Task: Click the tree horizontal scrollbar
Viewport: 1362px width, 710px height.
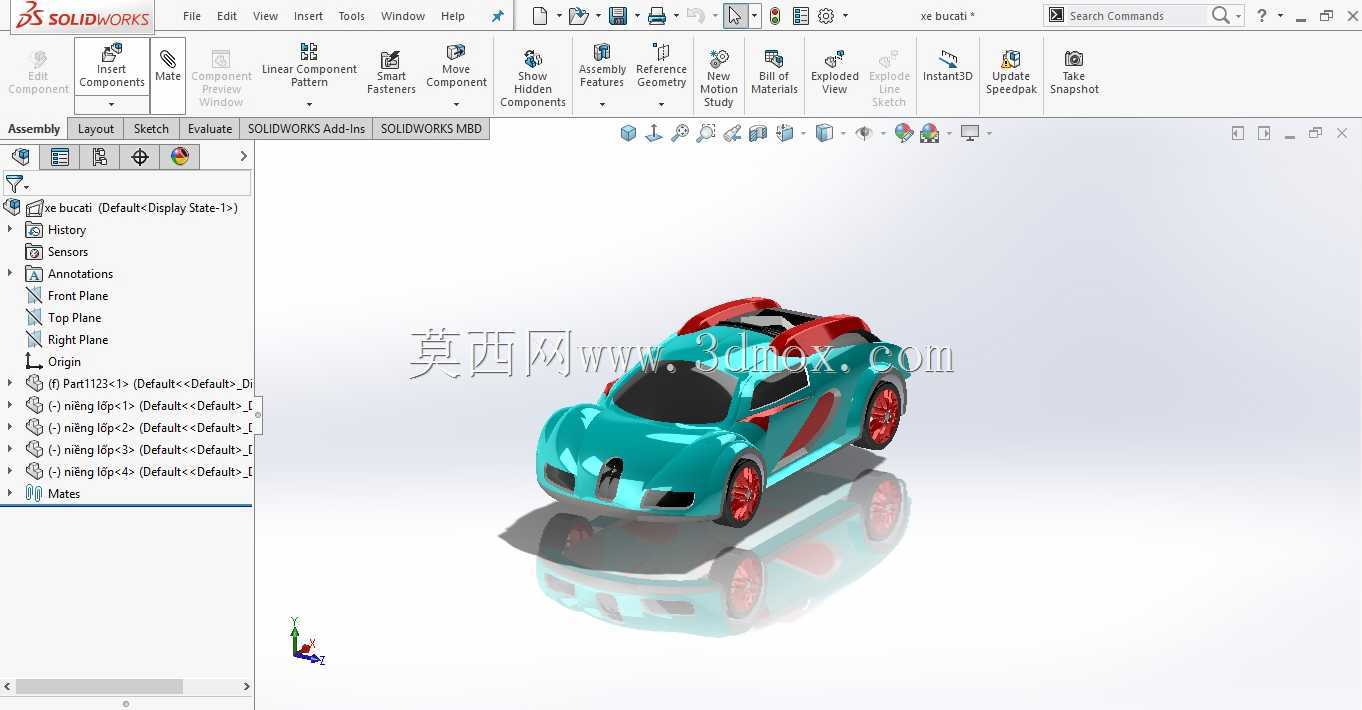Action: click(x=99, y=687)
